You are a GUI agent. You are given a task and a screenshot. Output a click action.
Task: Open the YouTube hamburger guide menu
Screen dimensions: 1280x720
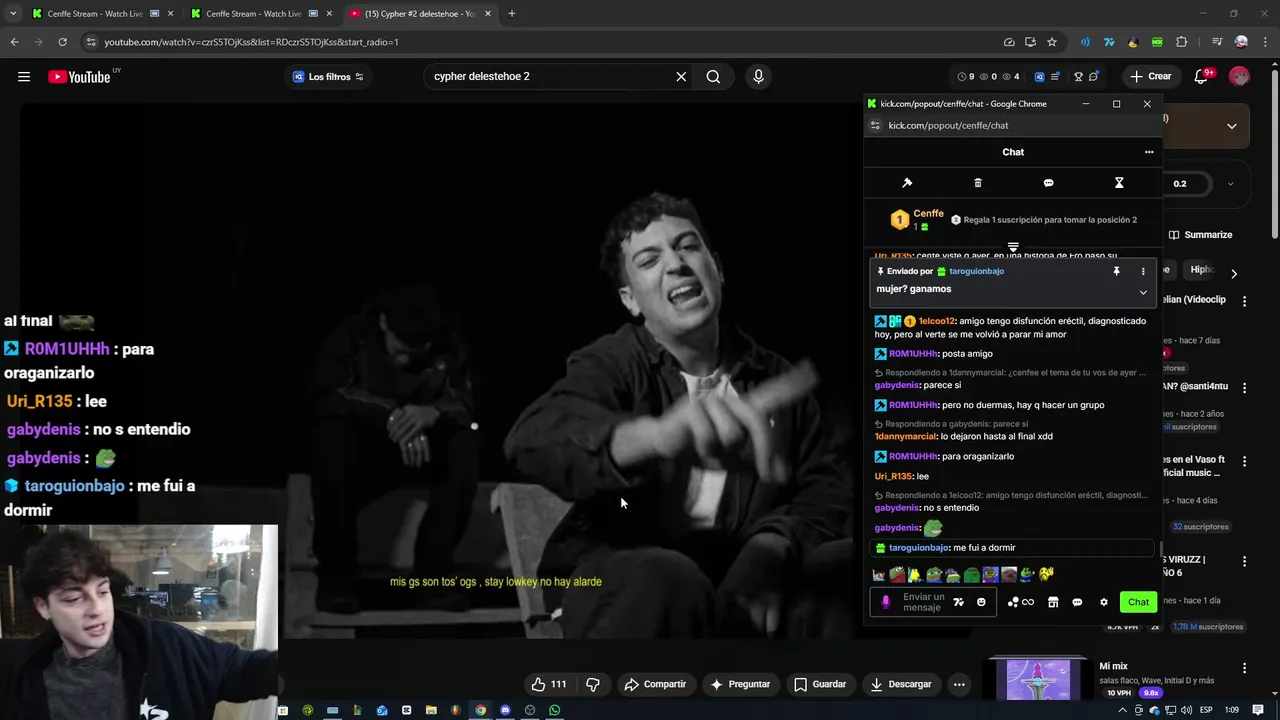click(x=24, y=76)
